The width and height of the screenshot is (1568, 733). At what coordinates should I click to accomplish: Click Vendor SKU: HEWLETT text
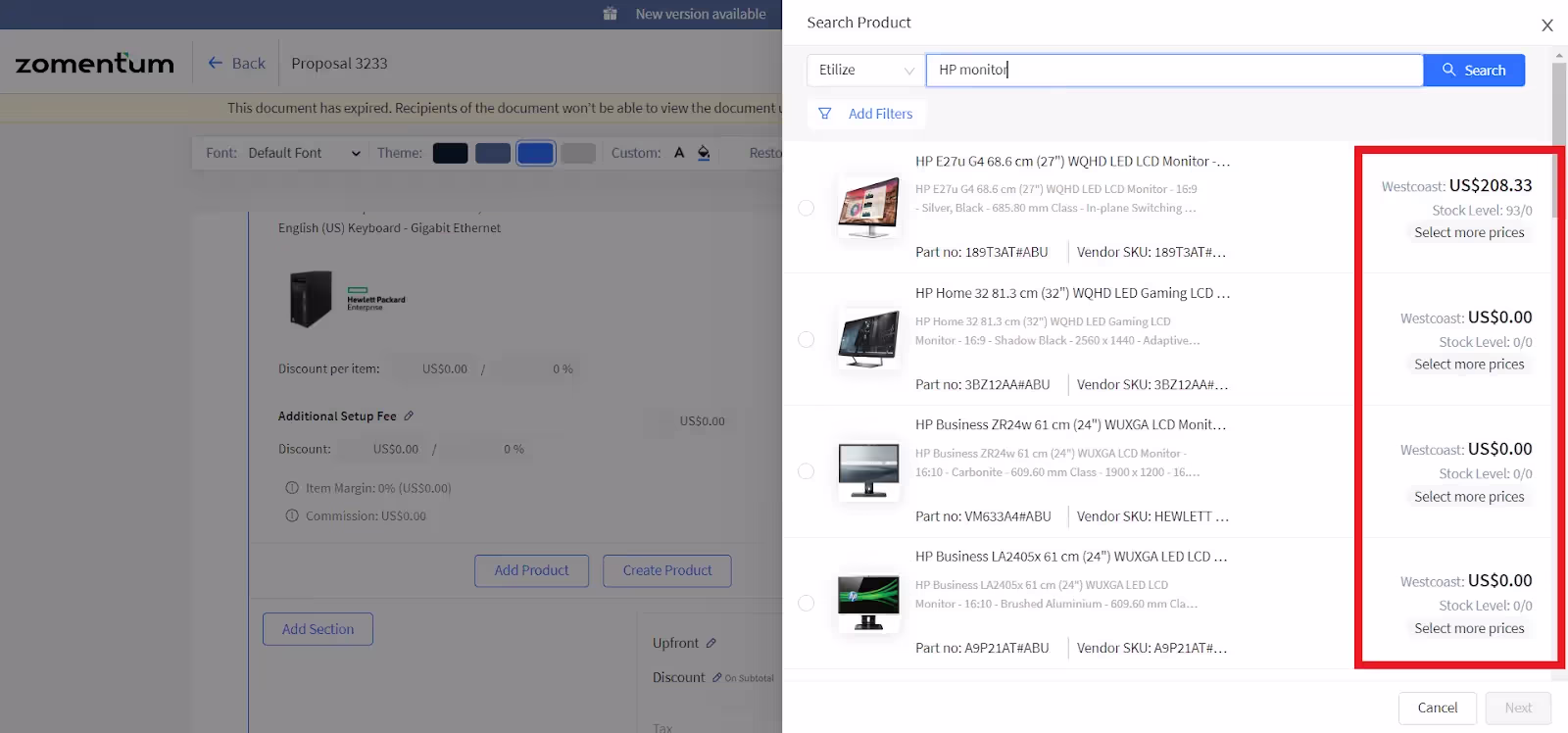click(1152, 516)
